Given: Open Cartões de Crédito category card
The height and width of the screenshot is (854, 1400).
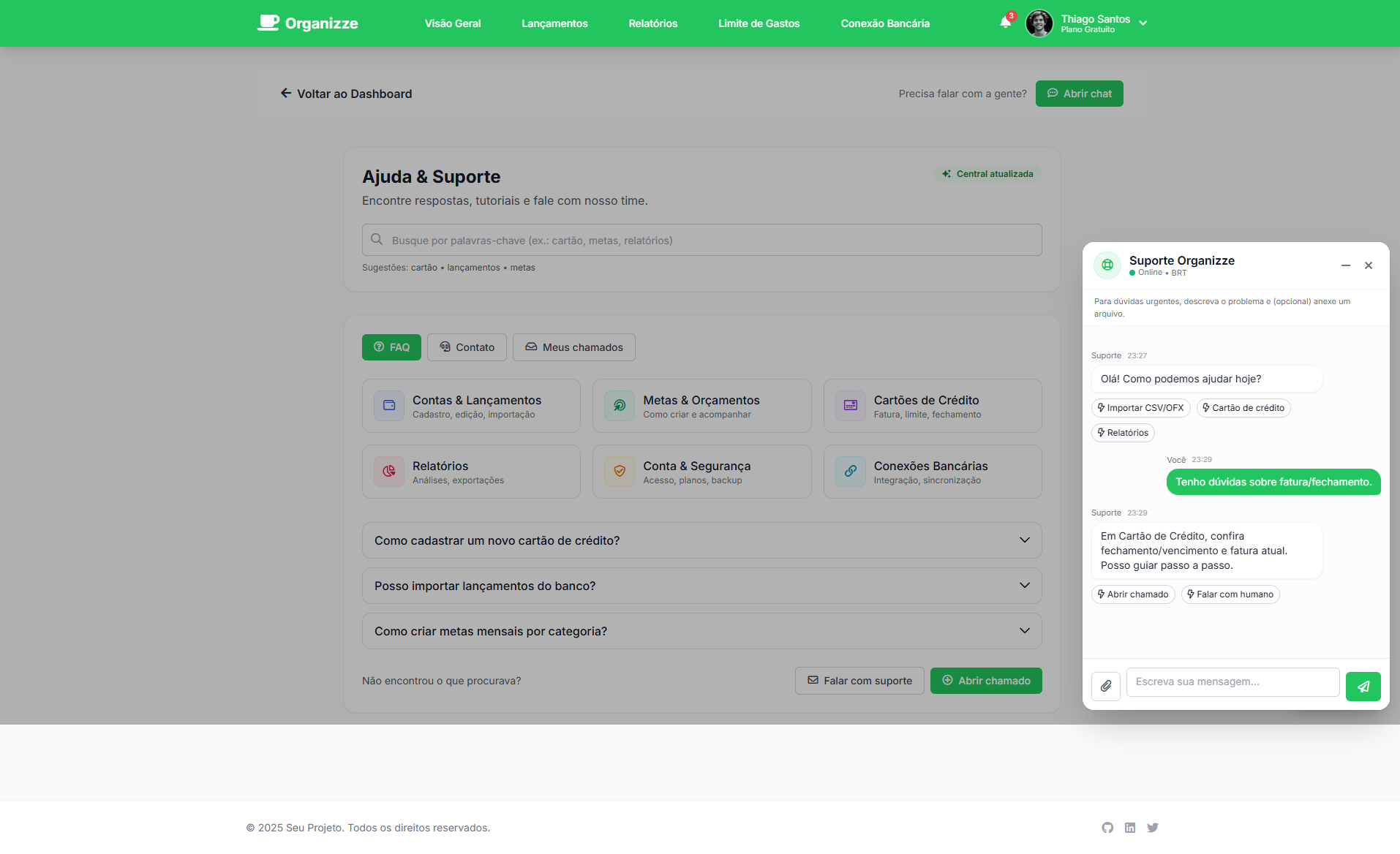Looking at the screenshot, I should tap(933, 406).
